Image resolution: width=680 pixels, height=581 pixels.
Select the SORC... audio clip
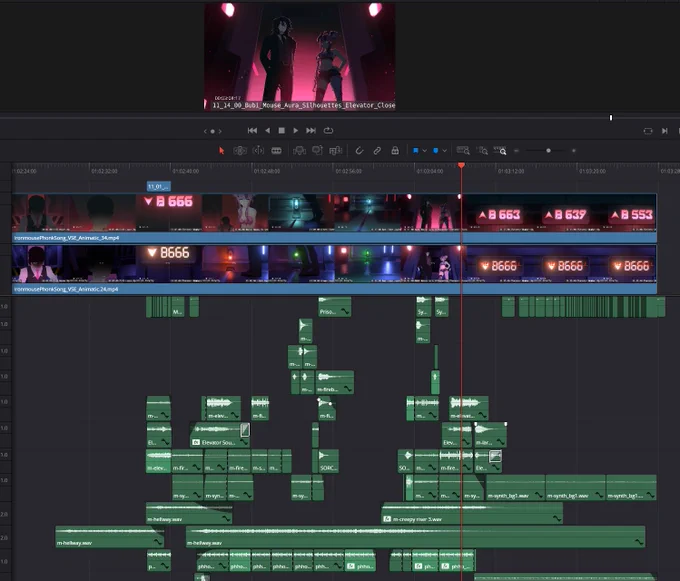pyautogui.click(x=328, y=461)
